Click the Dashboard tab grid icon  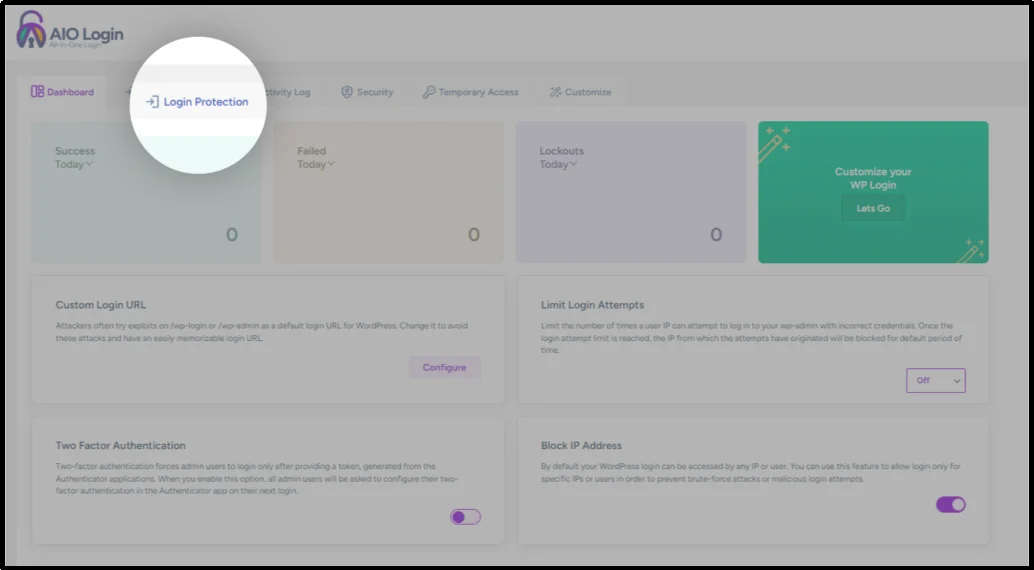(x=38, y=92)
